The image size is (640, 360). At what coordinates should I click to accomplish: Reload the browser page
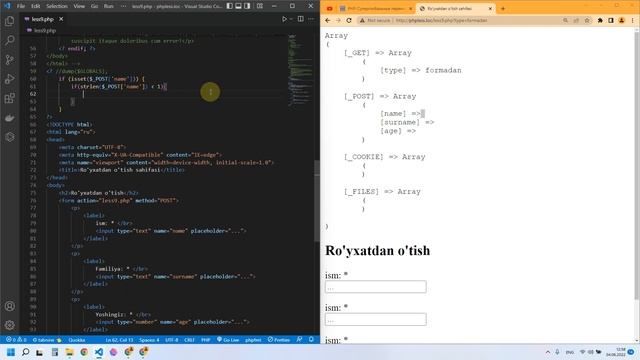[x=349, y=20]
